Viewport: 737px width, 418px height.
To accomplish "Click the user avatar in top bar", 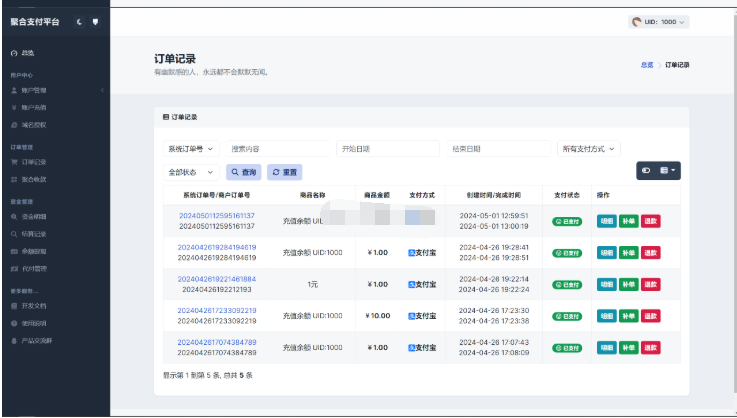I will click(636, 22).
